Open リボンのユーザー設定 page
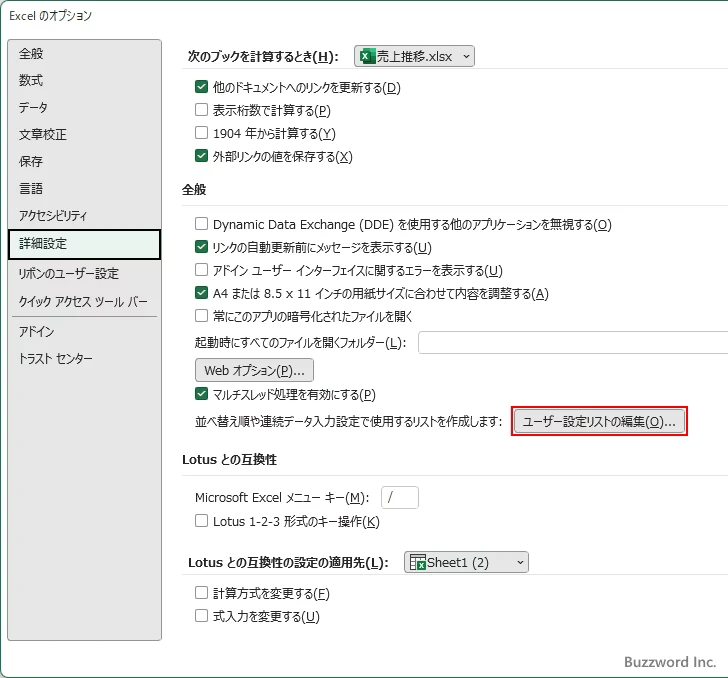The height and width of the screenshot is (678, 728). tap(84, 274)
